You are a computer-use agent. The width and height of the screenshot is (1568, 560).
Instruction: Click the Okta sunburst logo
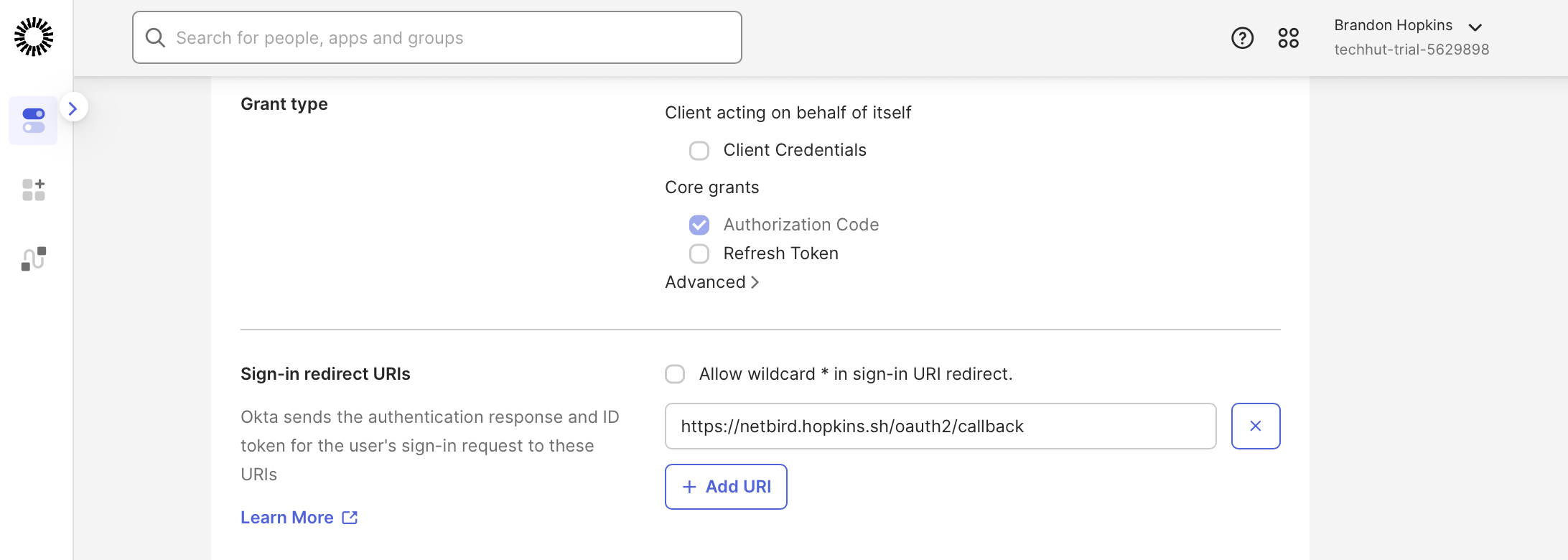click(34, 37)
